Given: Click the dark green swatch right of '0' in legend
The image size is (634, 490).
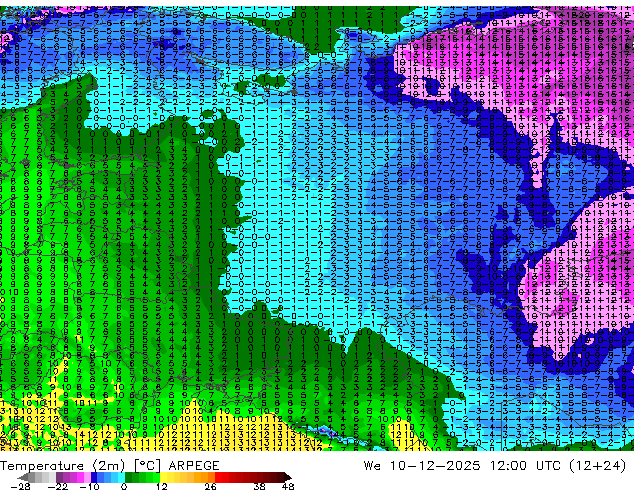Looking at the screenshot, I should click(128, 477).
